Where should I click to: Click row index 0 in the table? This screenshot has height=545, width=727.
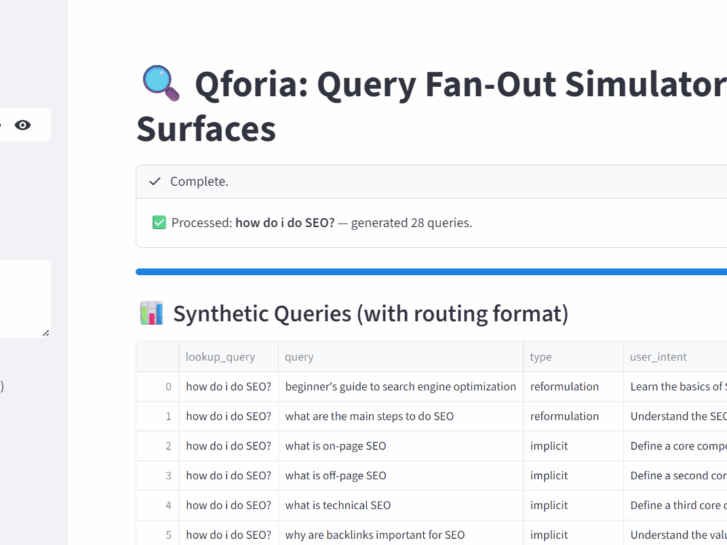coord(158,386)
